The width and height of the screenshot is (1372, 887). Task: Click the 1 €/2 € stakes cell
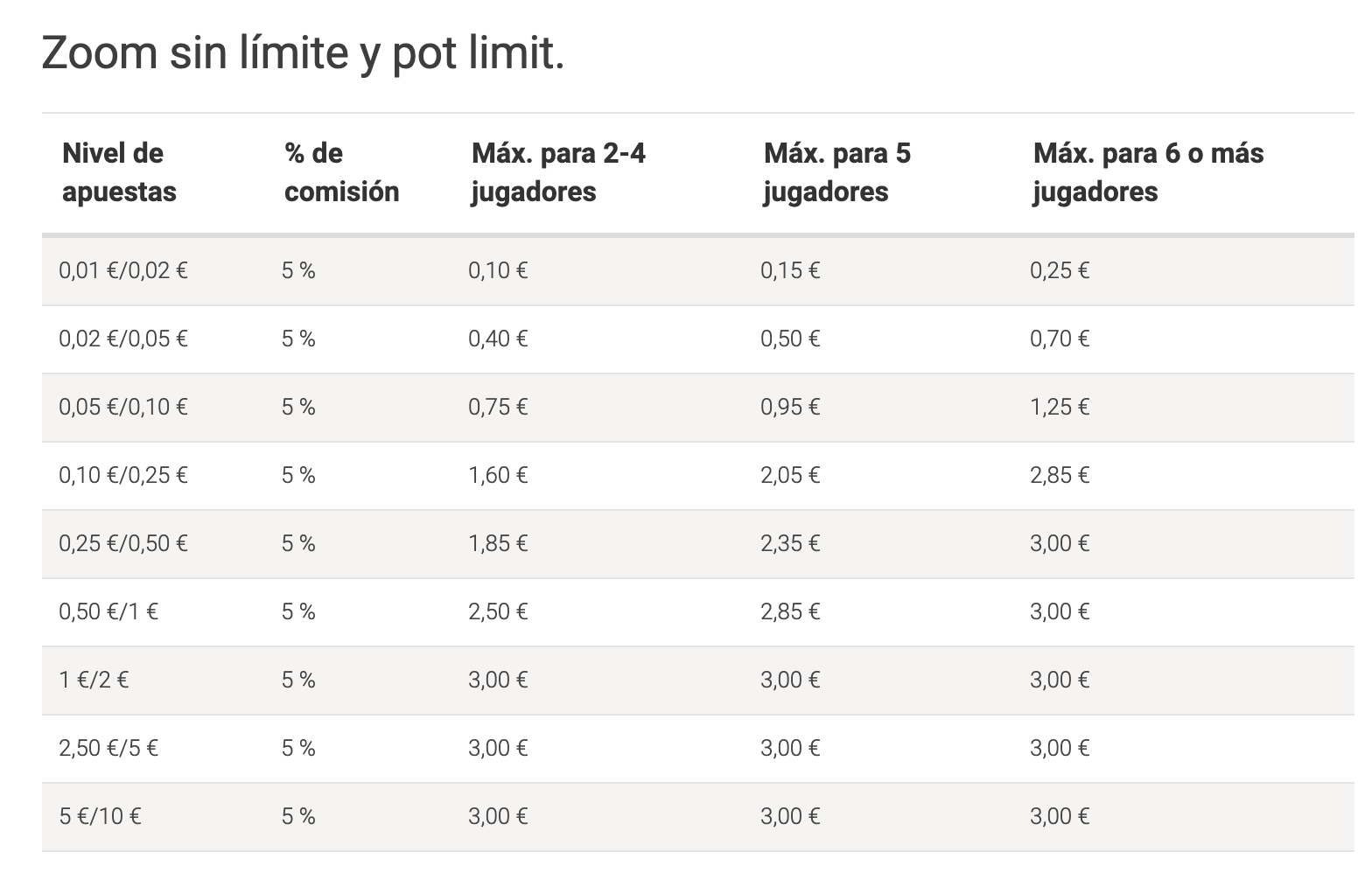click(x=94, y=680)
